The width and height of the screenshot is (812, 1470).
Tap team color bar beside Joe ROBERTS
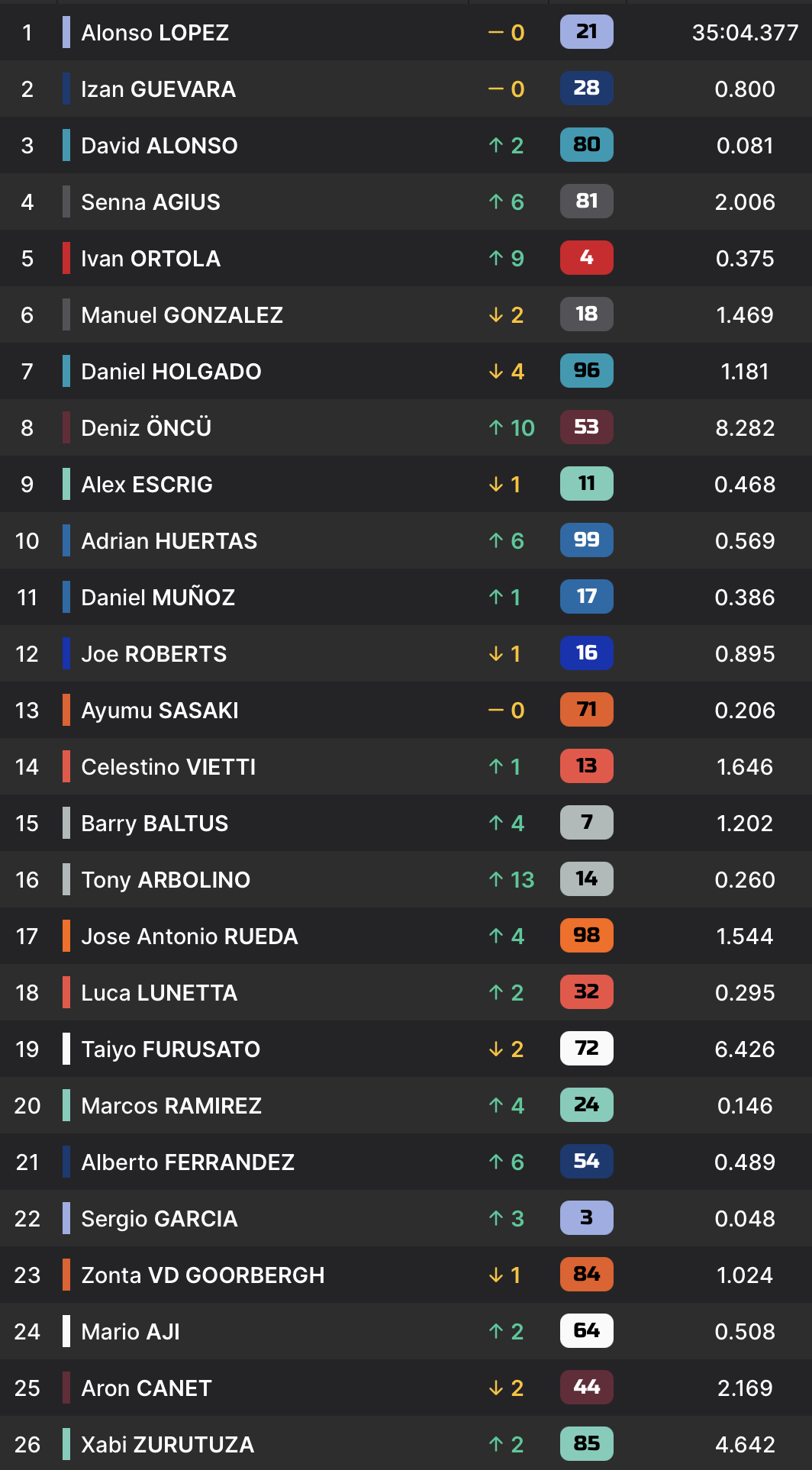click(66, 653)
